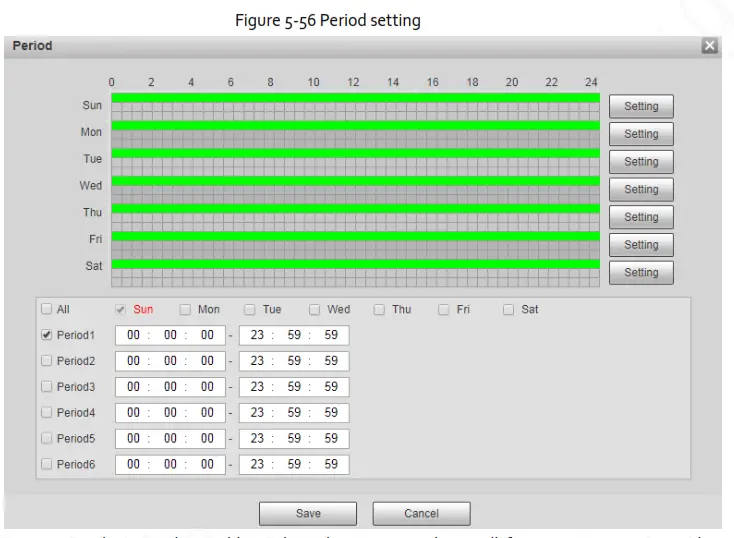Screen dimensions: 734x538
Task: Enable the Sat day checkbox
Action: [x=508, y=310]
